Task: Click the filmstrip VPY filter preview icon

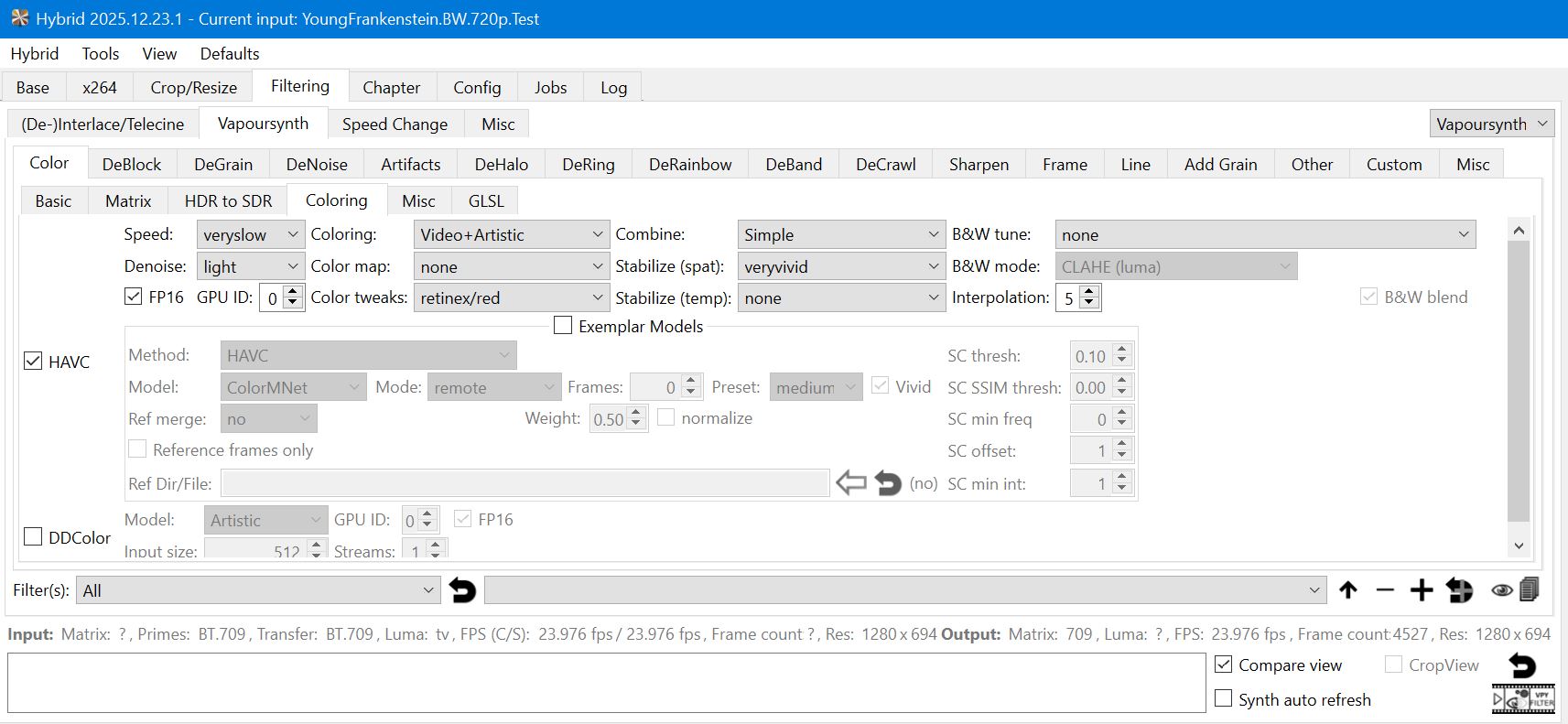Action: [x=1523, y=699]
